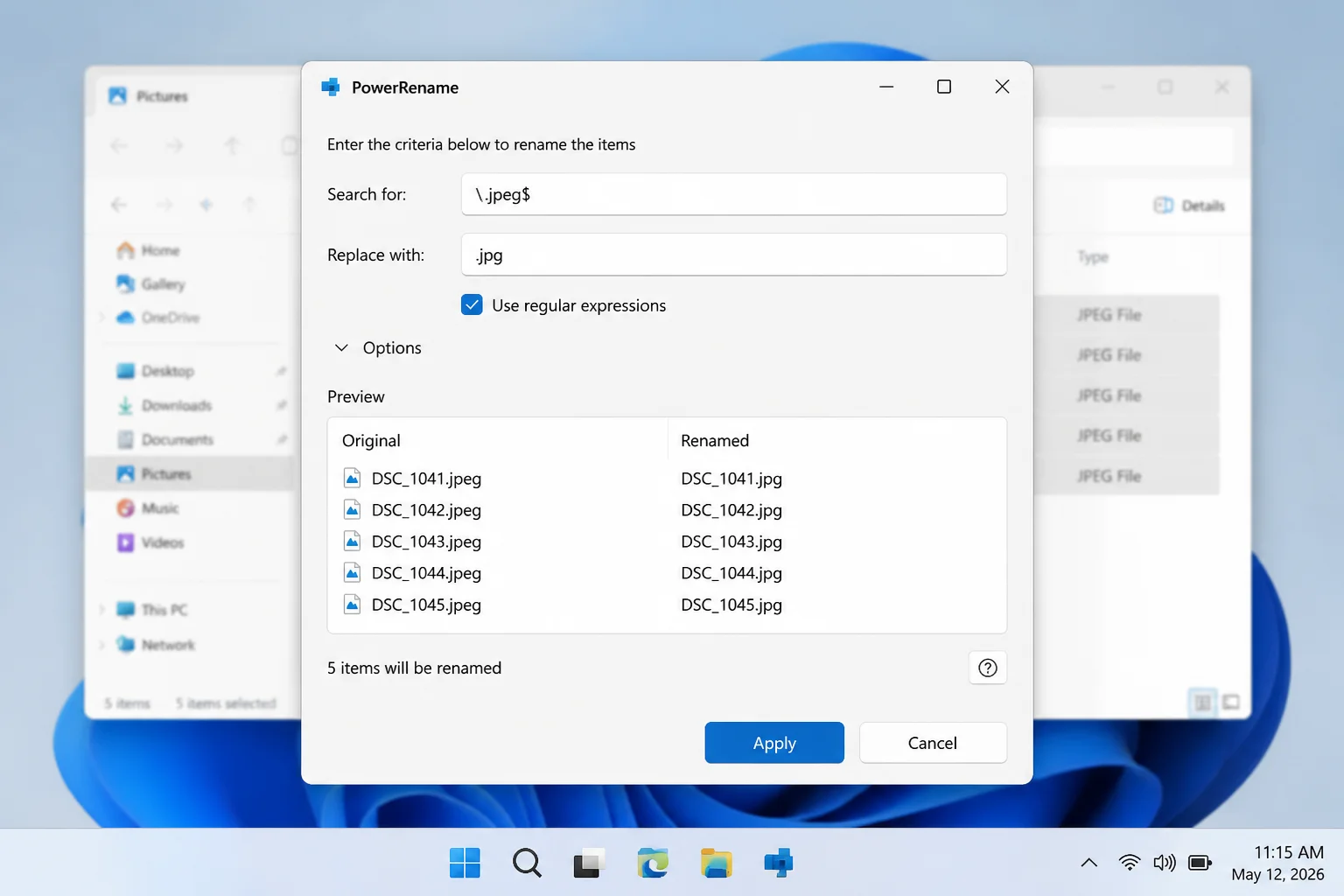Click the Type column header in Explorer
1344x896 pixels.
tap(1093, 257)
